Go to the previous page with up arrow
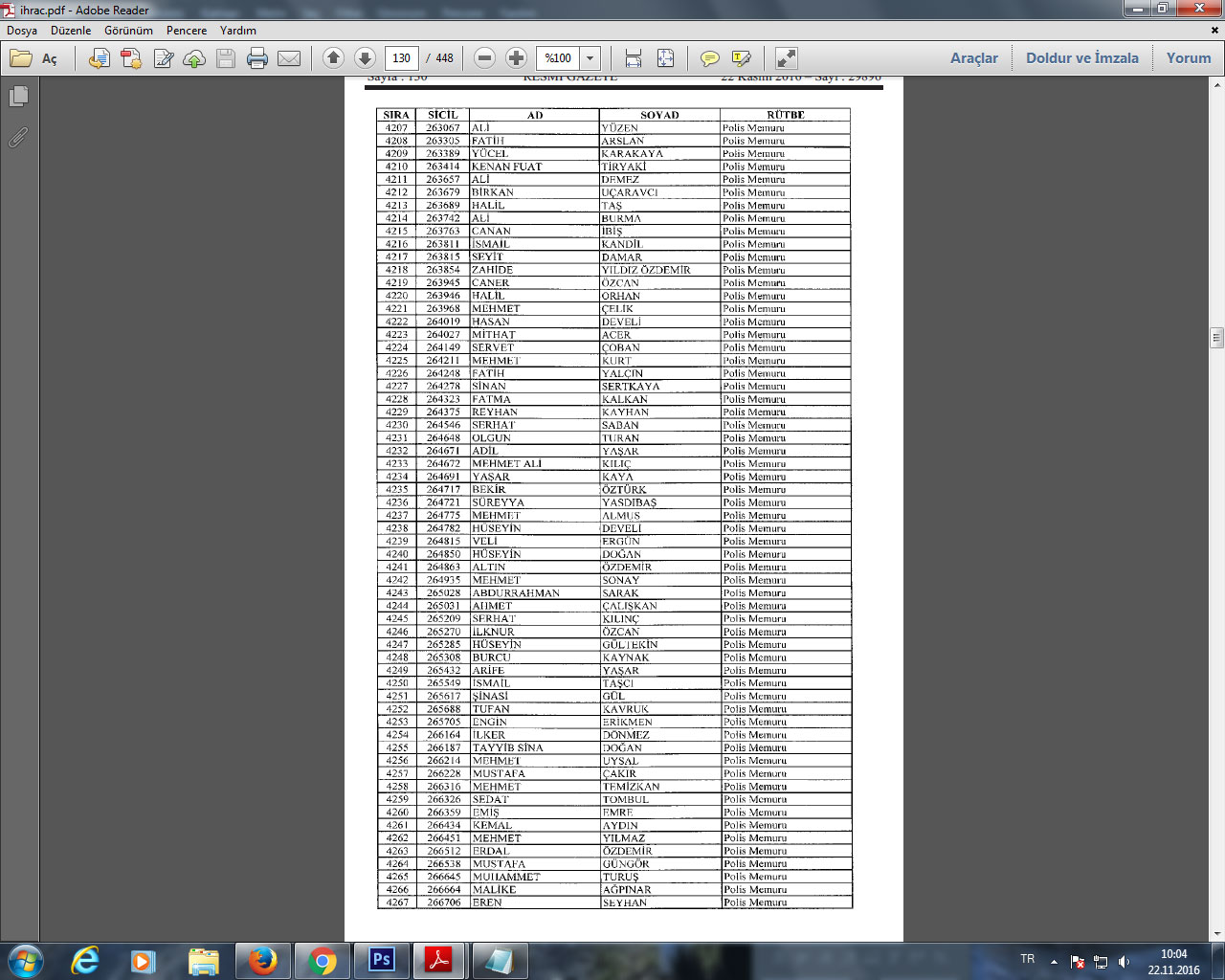Screen dimensions: 1225x980 tap(333, 58)
